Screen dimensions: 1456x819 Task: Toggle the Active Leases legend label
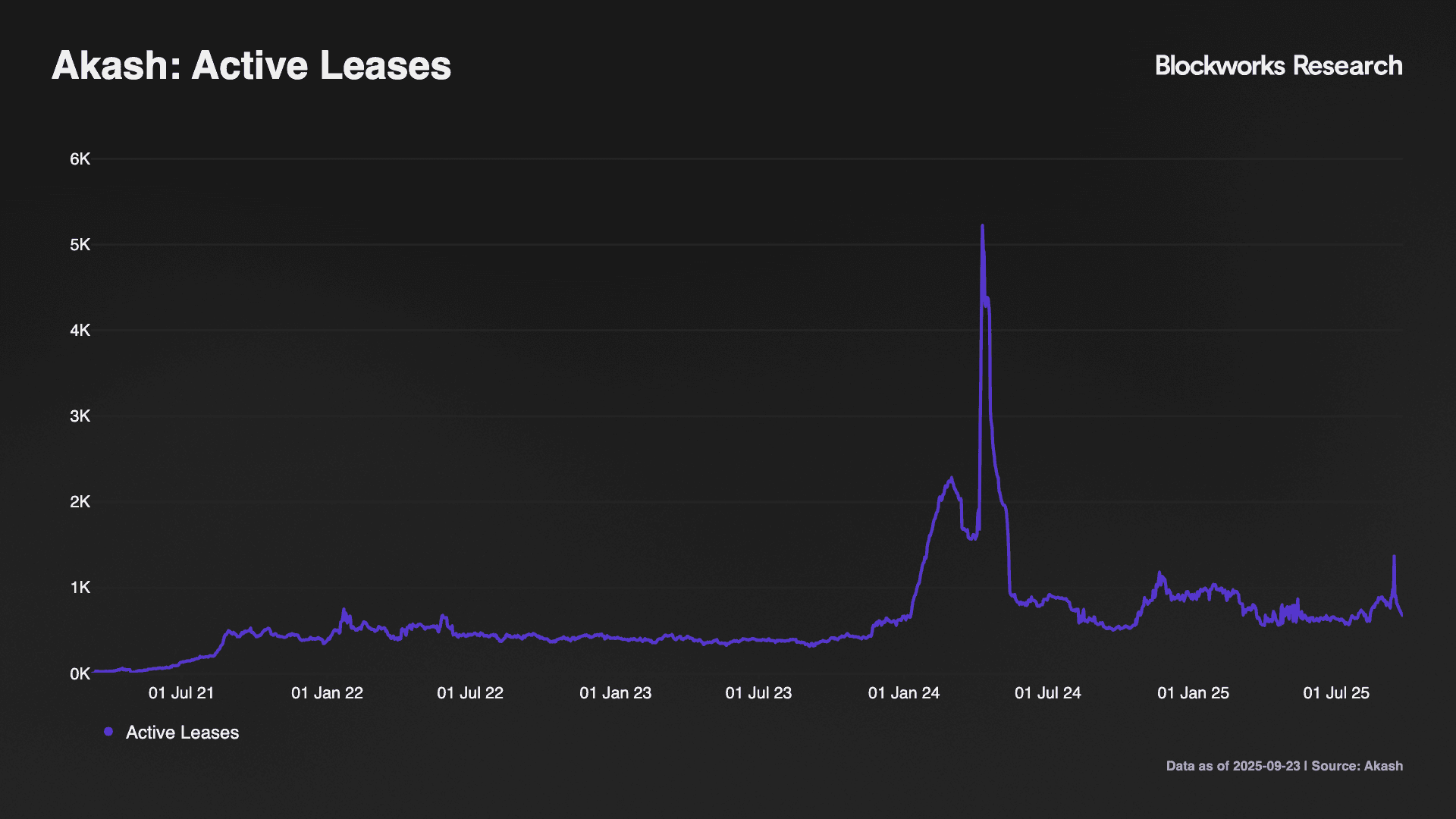(x=182, y=733)
